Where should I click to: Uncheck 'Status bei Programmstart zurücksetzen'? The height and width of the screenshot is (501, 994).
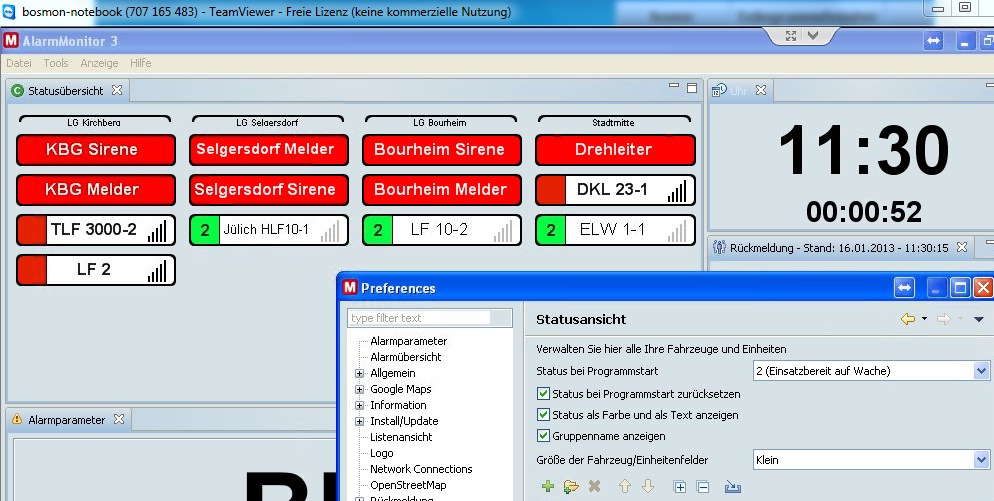[x=544, y=394]
